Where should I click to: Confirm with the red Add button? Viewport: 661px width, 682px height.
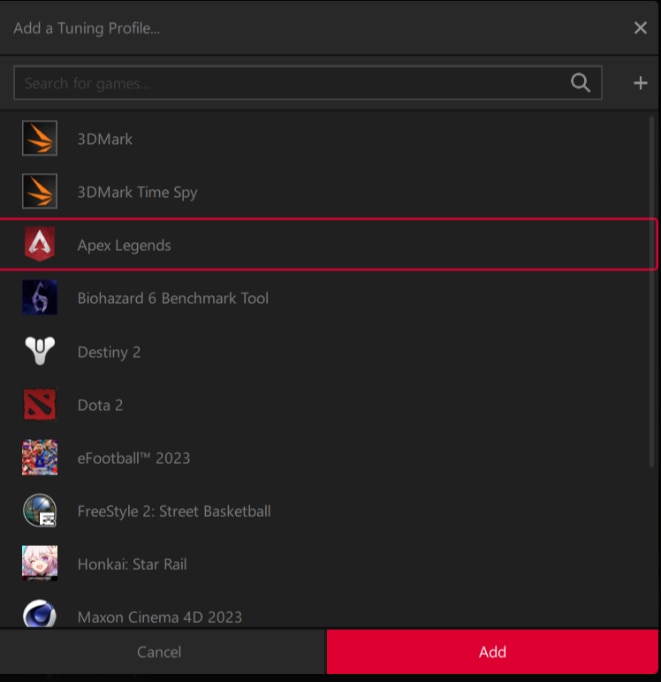(x=492, y=652)
